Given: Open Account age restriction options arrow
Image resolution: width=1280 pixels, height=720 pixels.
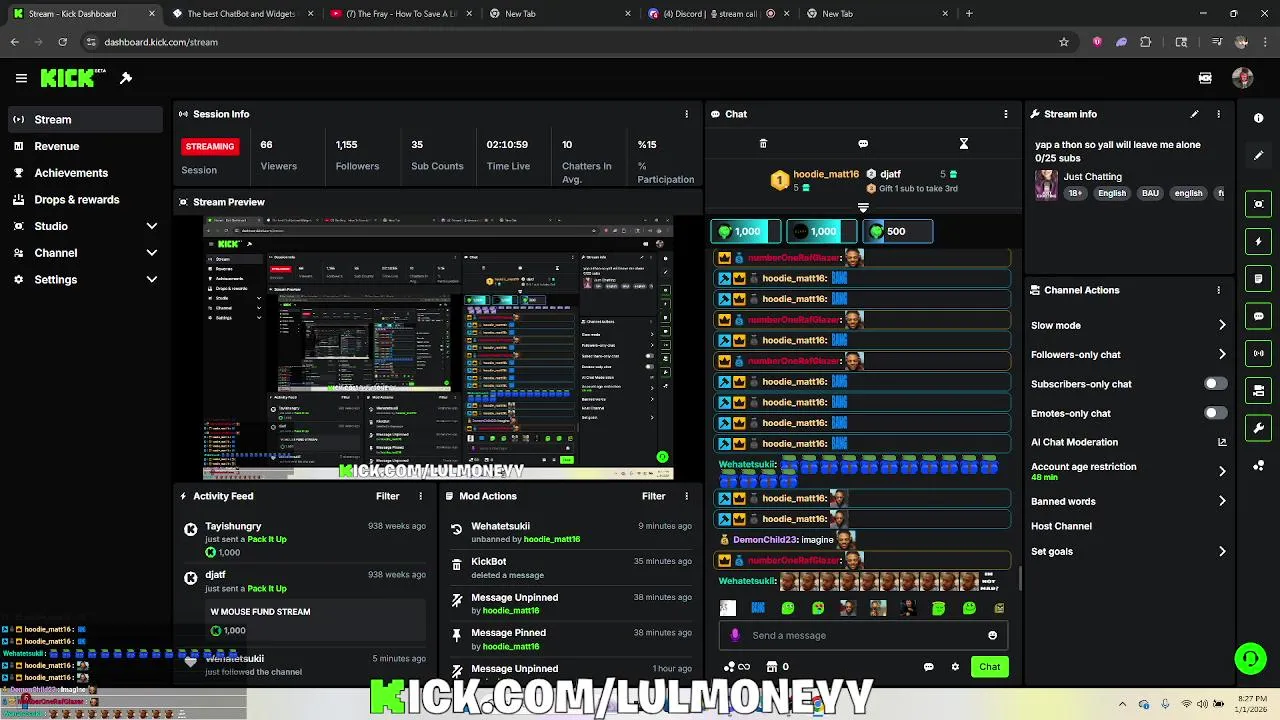Looking at the screenshot, I should point(1222,471).
